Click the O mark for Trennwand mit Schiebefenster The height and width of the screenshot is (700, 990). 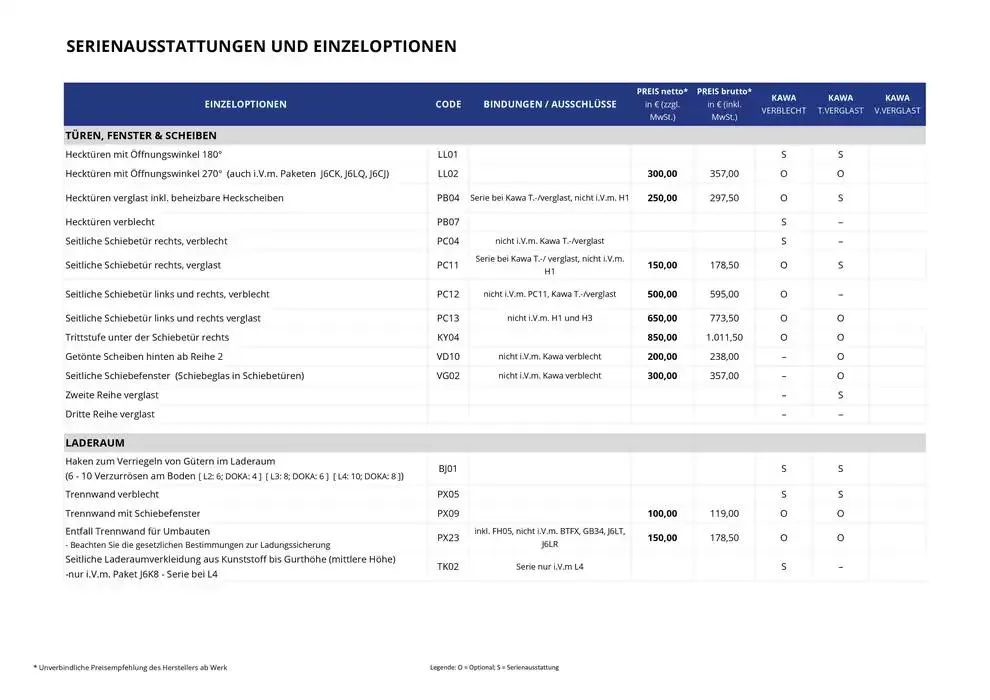783,513
